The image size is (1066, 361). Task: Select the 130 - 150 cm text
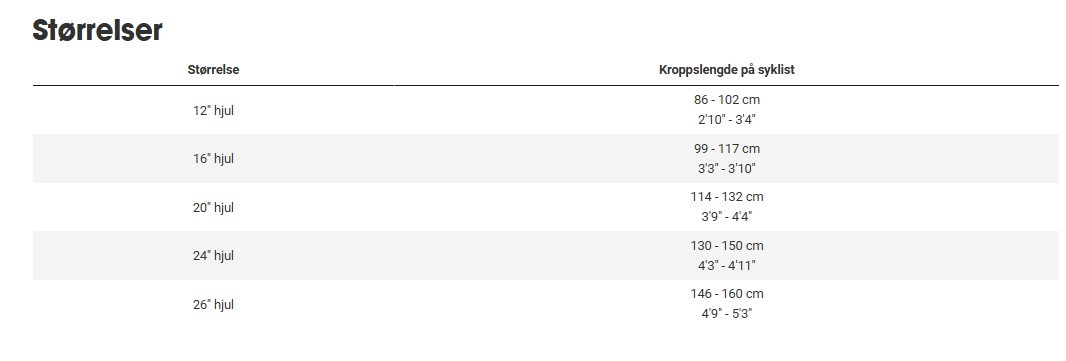[x=727, y=245]
